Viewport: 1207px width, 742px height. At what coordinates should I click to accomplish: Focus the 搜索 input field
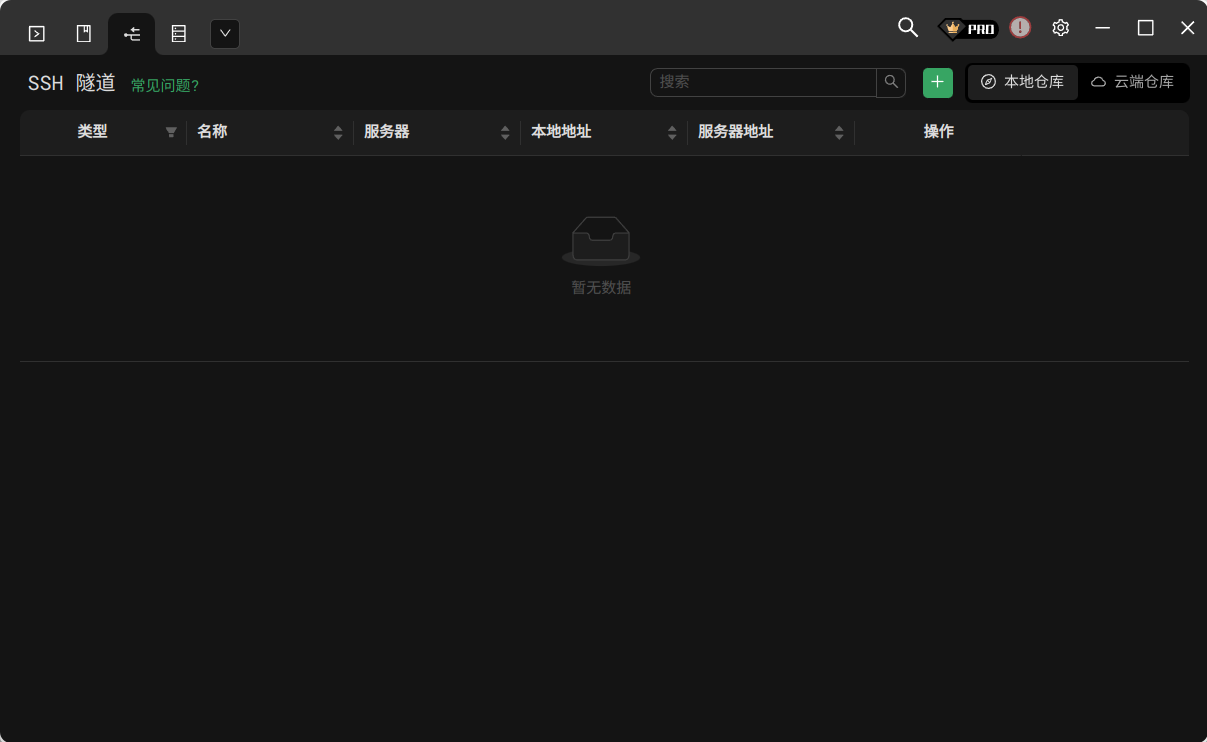[x=764, y=82]
